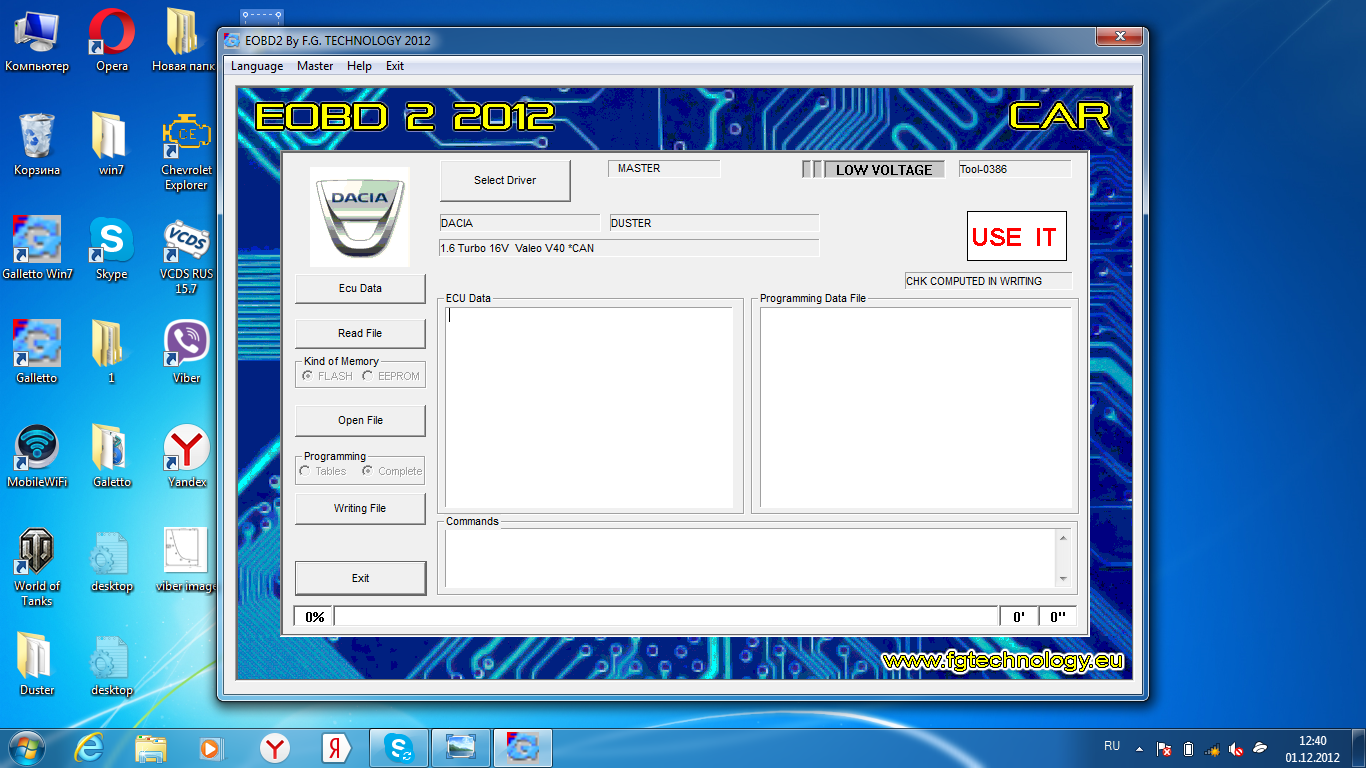Click the Read File button

(x=360, y=333)
